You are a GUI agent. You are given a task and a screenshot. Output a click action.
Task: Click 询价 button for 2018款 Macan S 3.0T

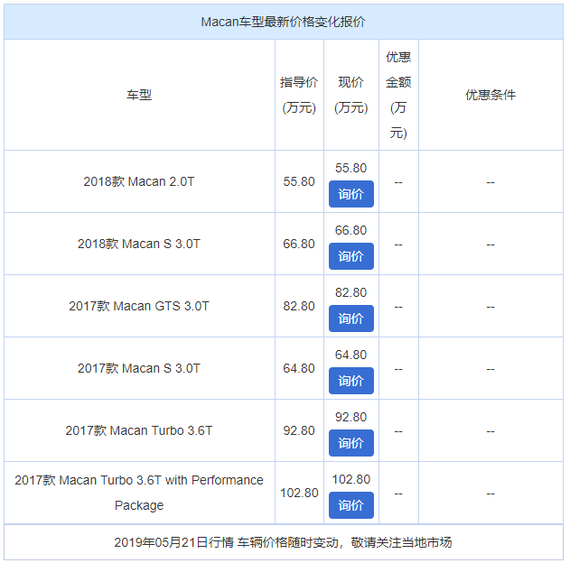pyautogui.click(x=351, y=256)
